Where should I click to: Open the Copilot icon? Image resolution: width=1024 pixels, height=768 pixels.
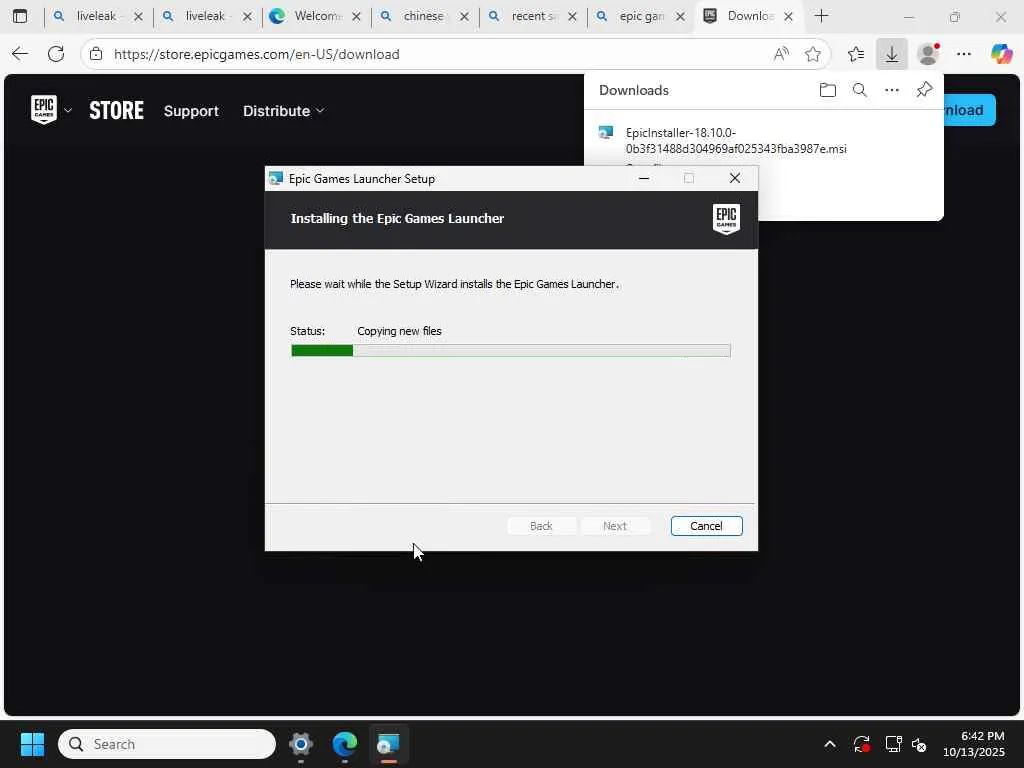pyautogui.click(x=1001, y=54)
